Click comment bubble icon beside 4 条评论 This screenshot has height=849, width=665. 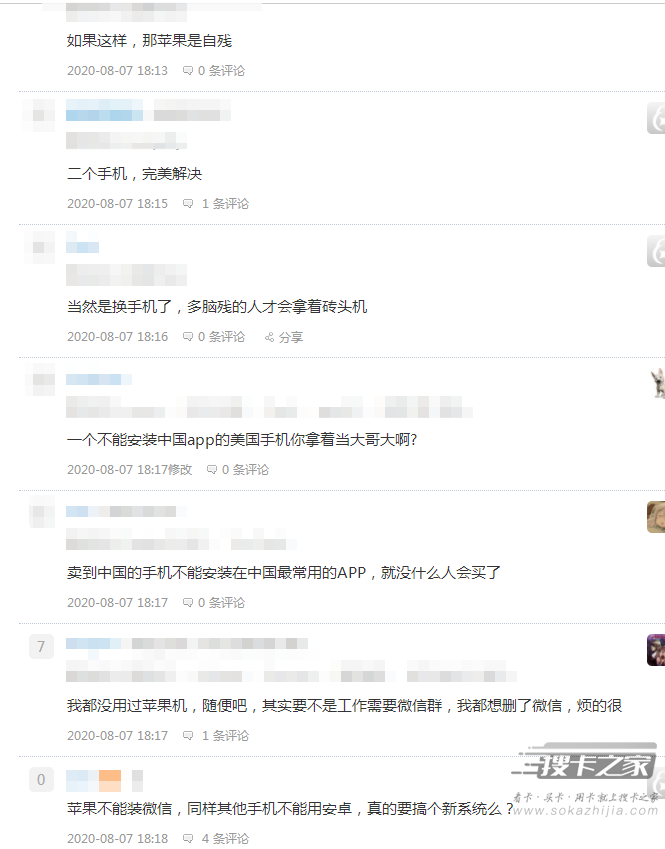[188, 839]
